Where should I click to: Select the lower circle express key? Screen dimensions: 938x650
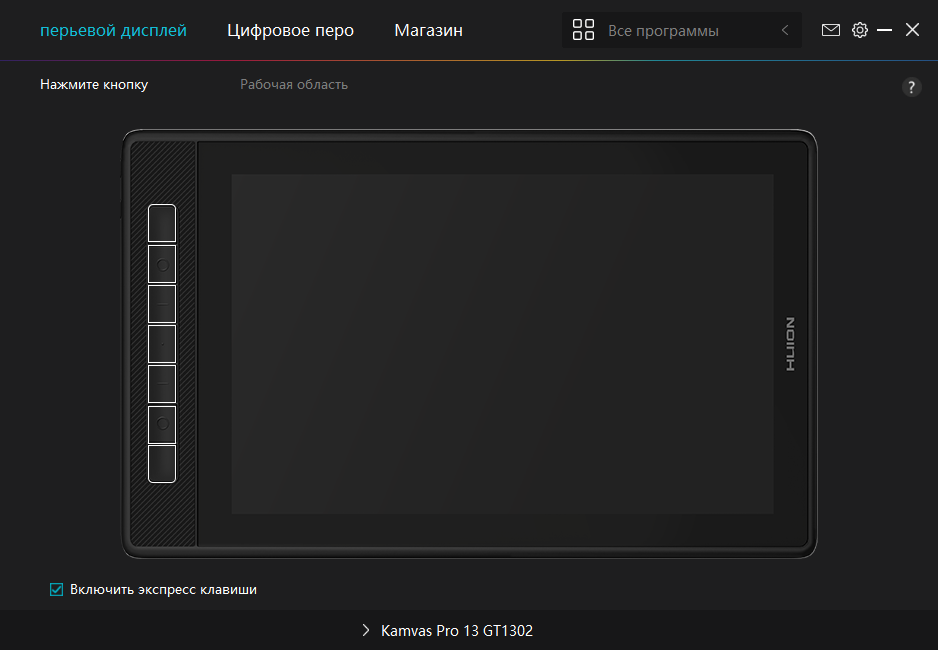[x=162, y=424]
